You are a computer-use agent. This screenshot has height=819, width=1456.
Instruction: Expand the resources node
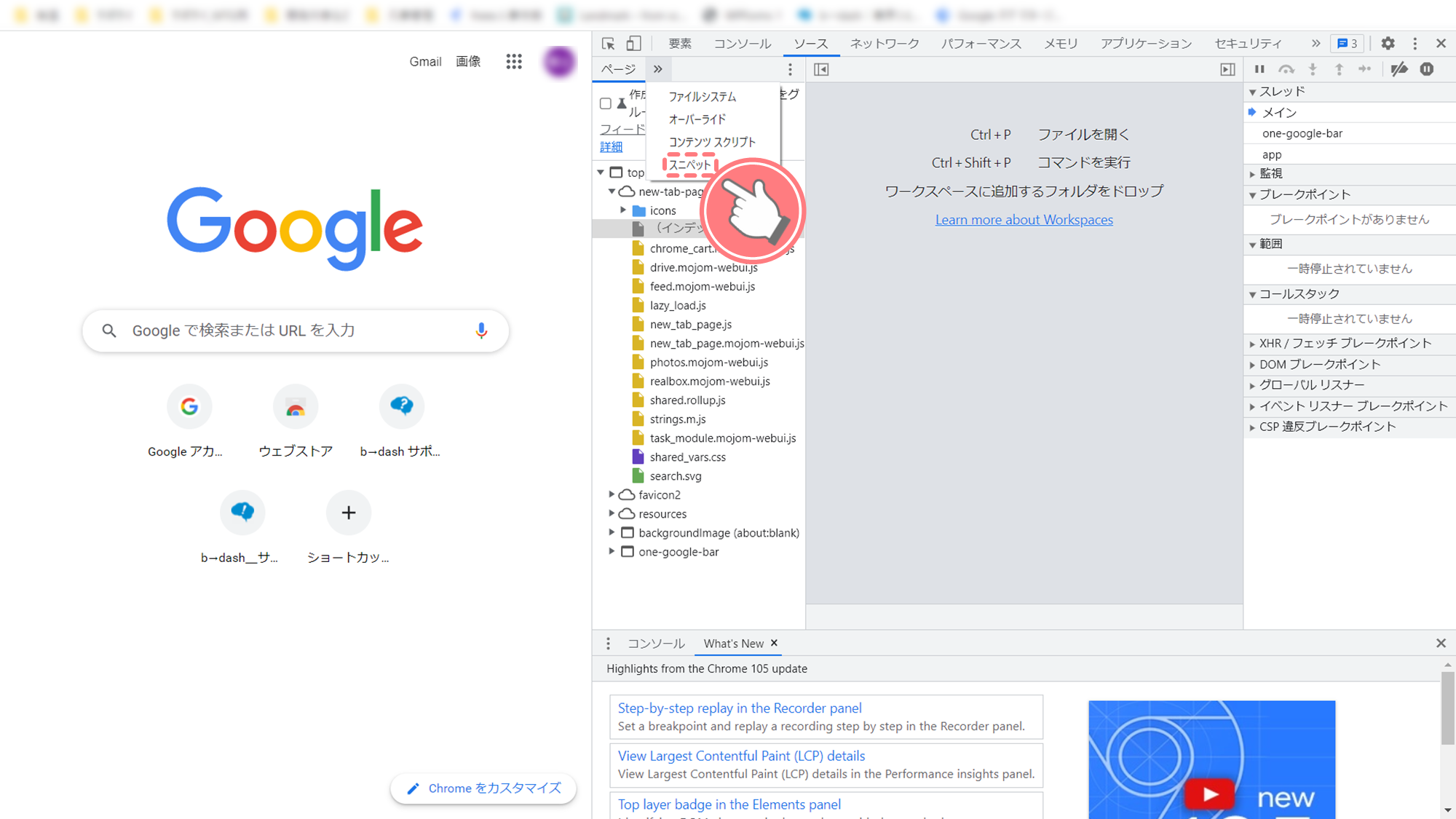(612, 513)
